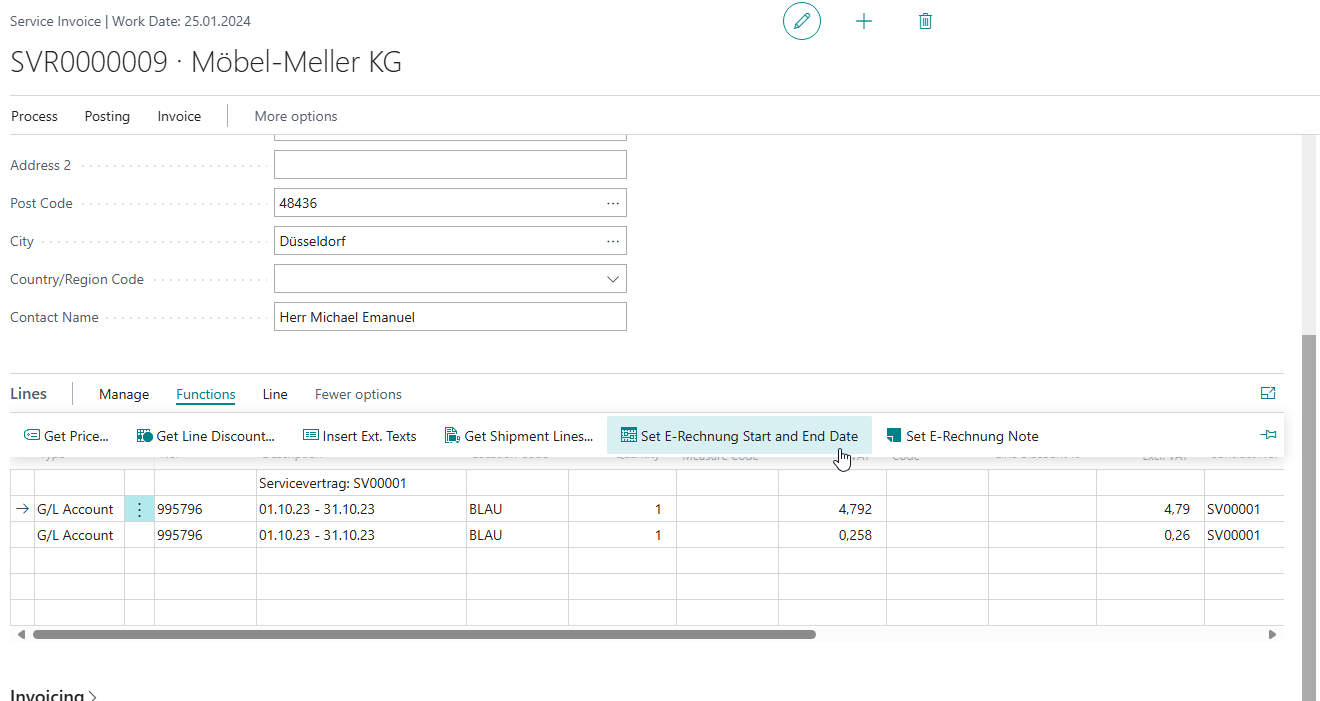Click Insert Ext. Texts action
Screen dimensions: 1320x701
pos(360,436)
